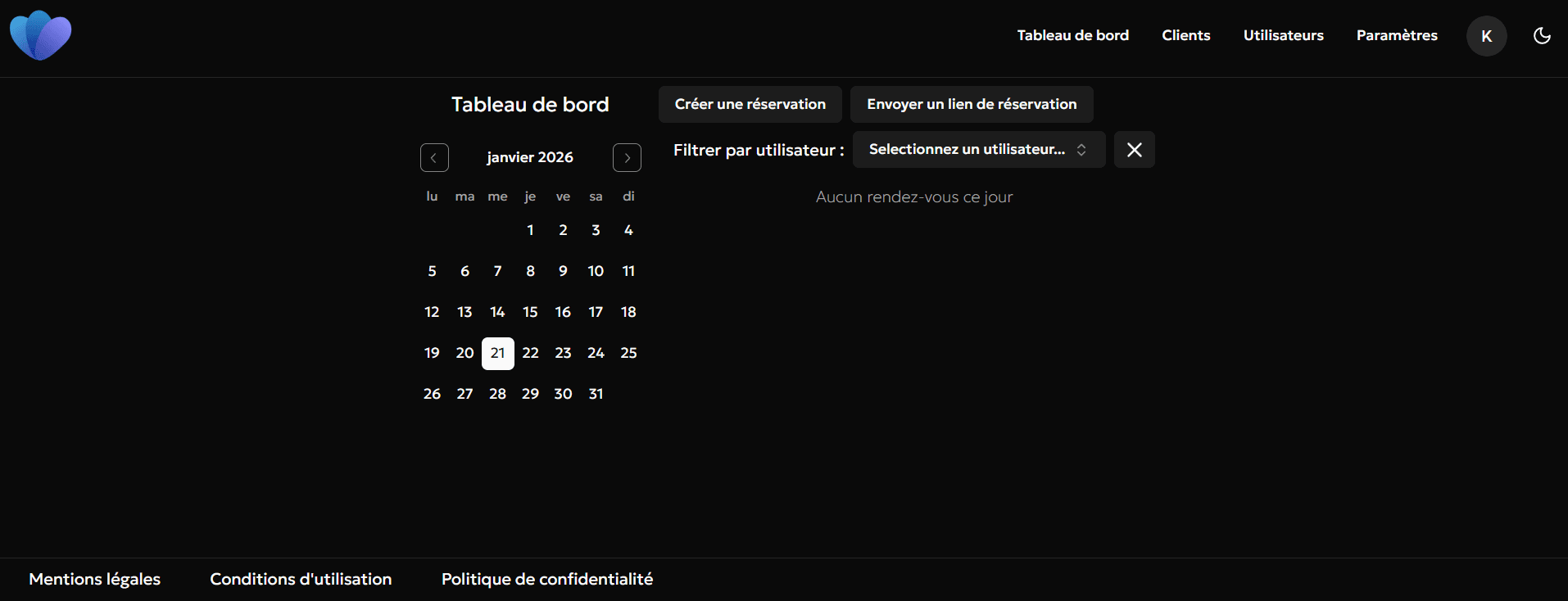The width and height of the screenshot is (1568, 601).
Task: Click the blue heart app logo
Action: [40, 36]
